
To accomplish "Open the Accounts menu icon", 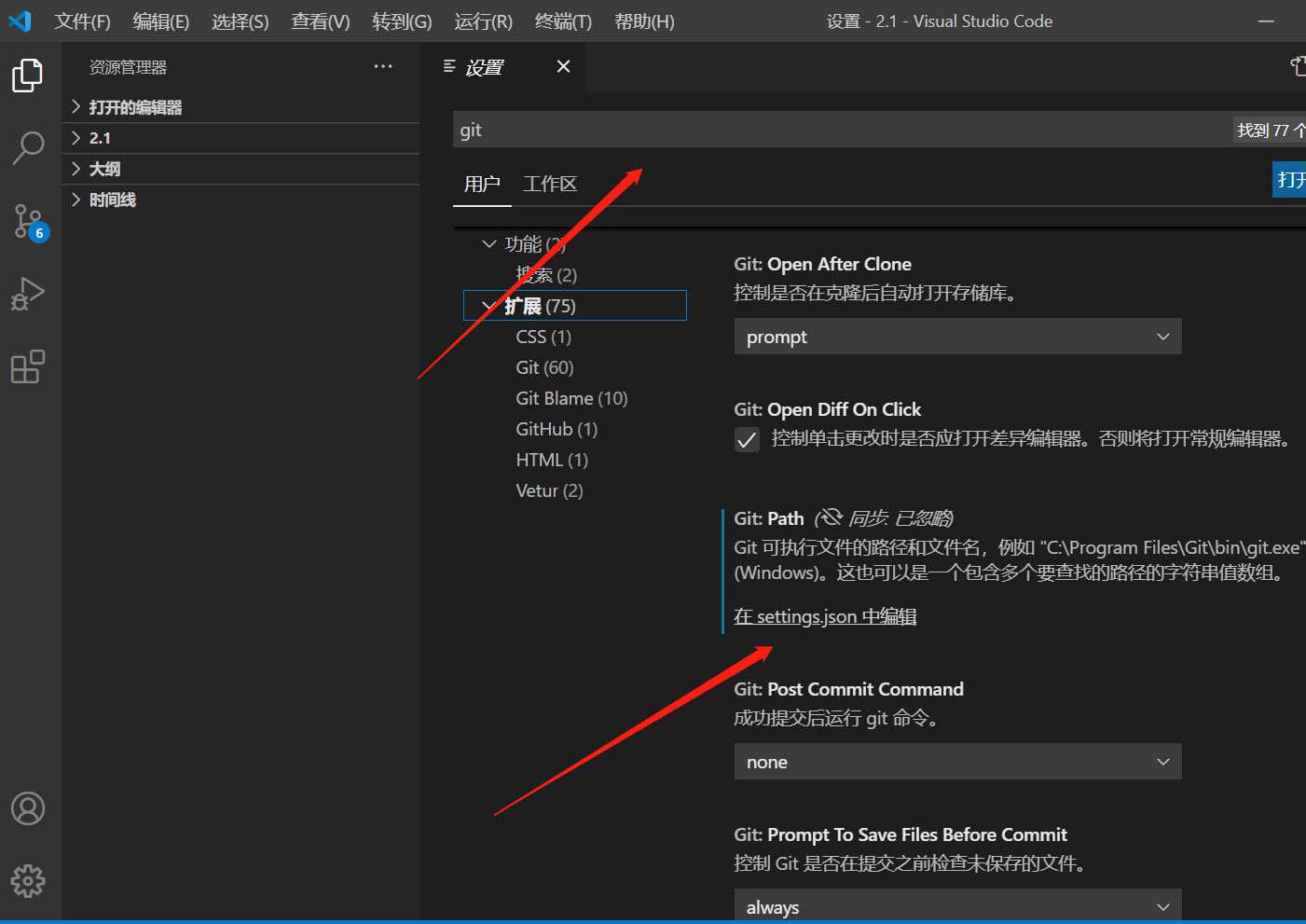I will click(28, 808).
